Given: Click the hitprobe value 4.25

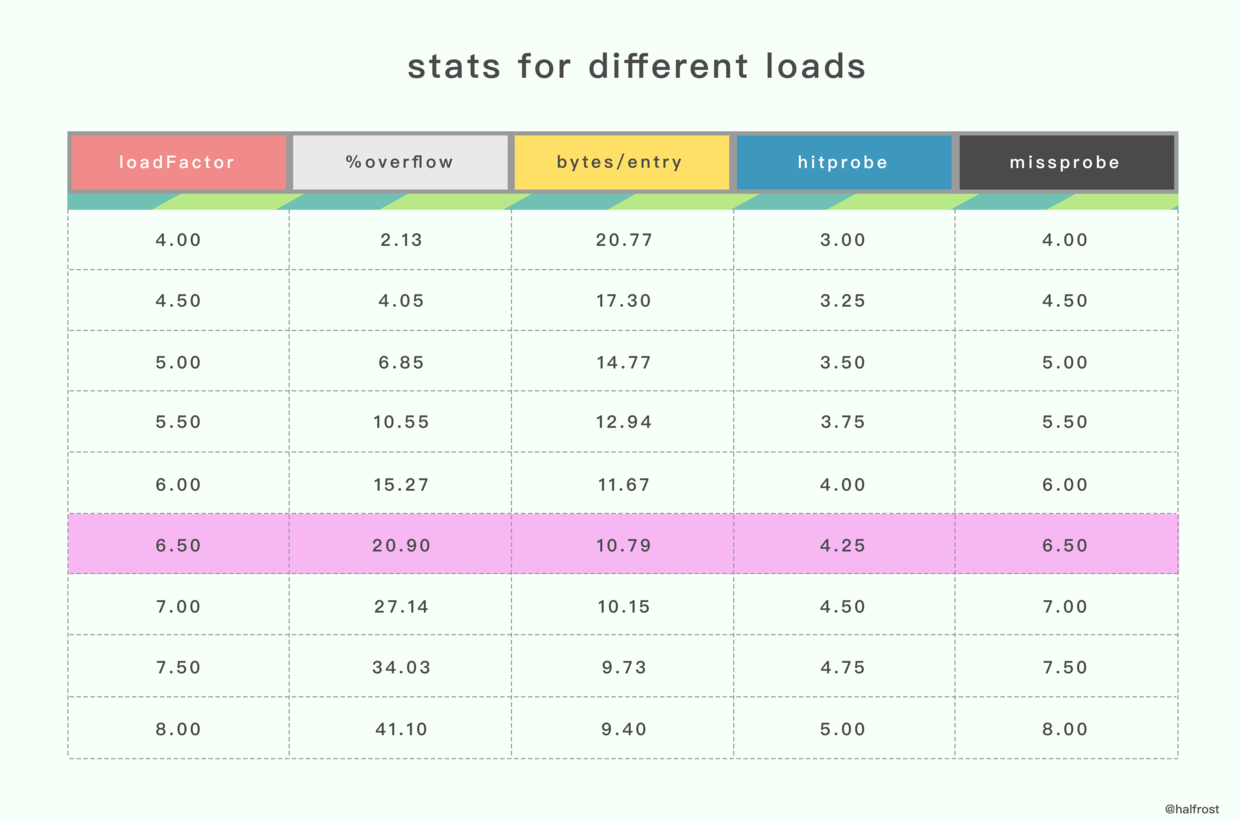Looking at the screenshot, I should (x=843, y=545).
